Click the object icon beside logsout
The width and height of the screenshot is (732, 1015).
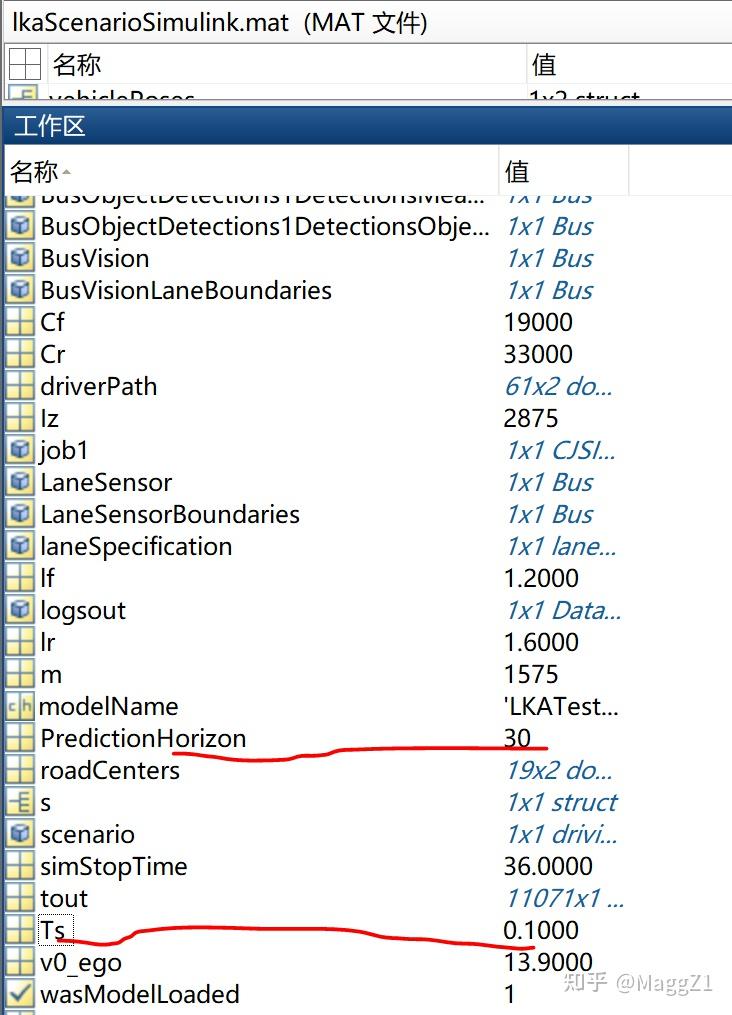pos(20,610)
